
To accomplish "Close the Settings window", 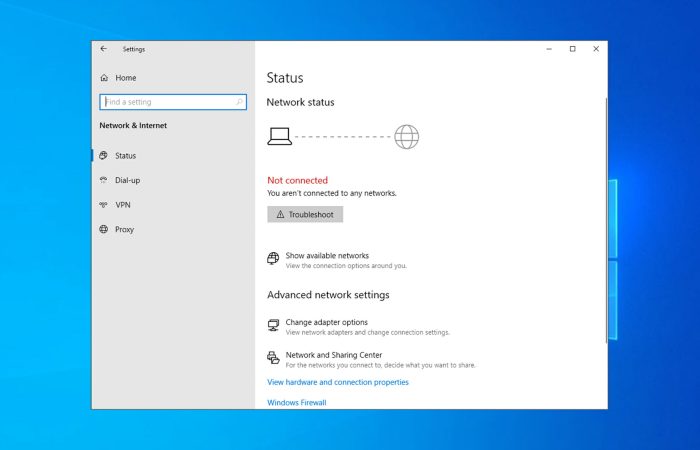I will click(x=596, y=49).
